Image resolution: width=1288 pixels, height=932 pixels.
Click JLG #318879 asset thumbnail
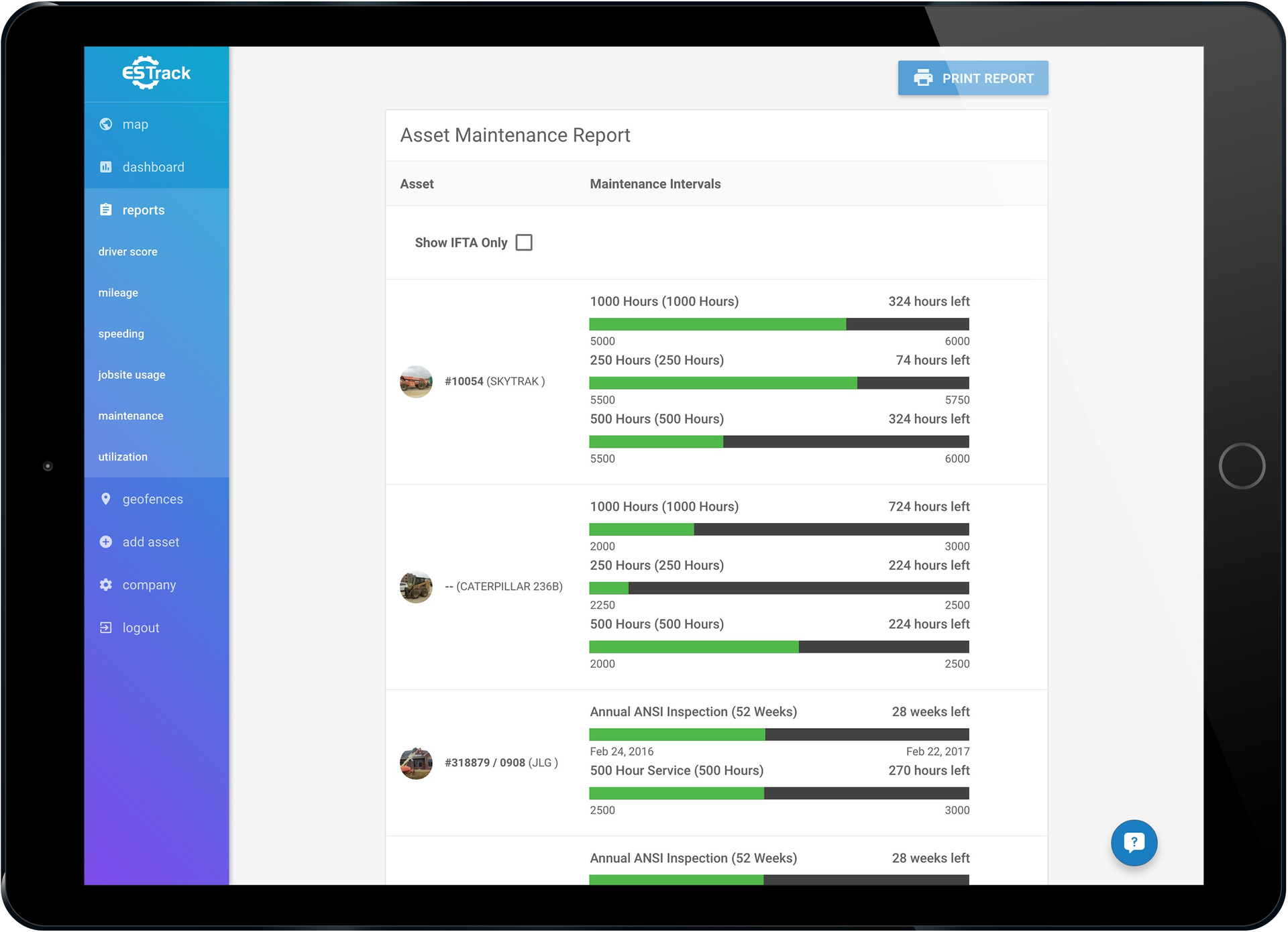click(x=416, y=763)
